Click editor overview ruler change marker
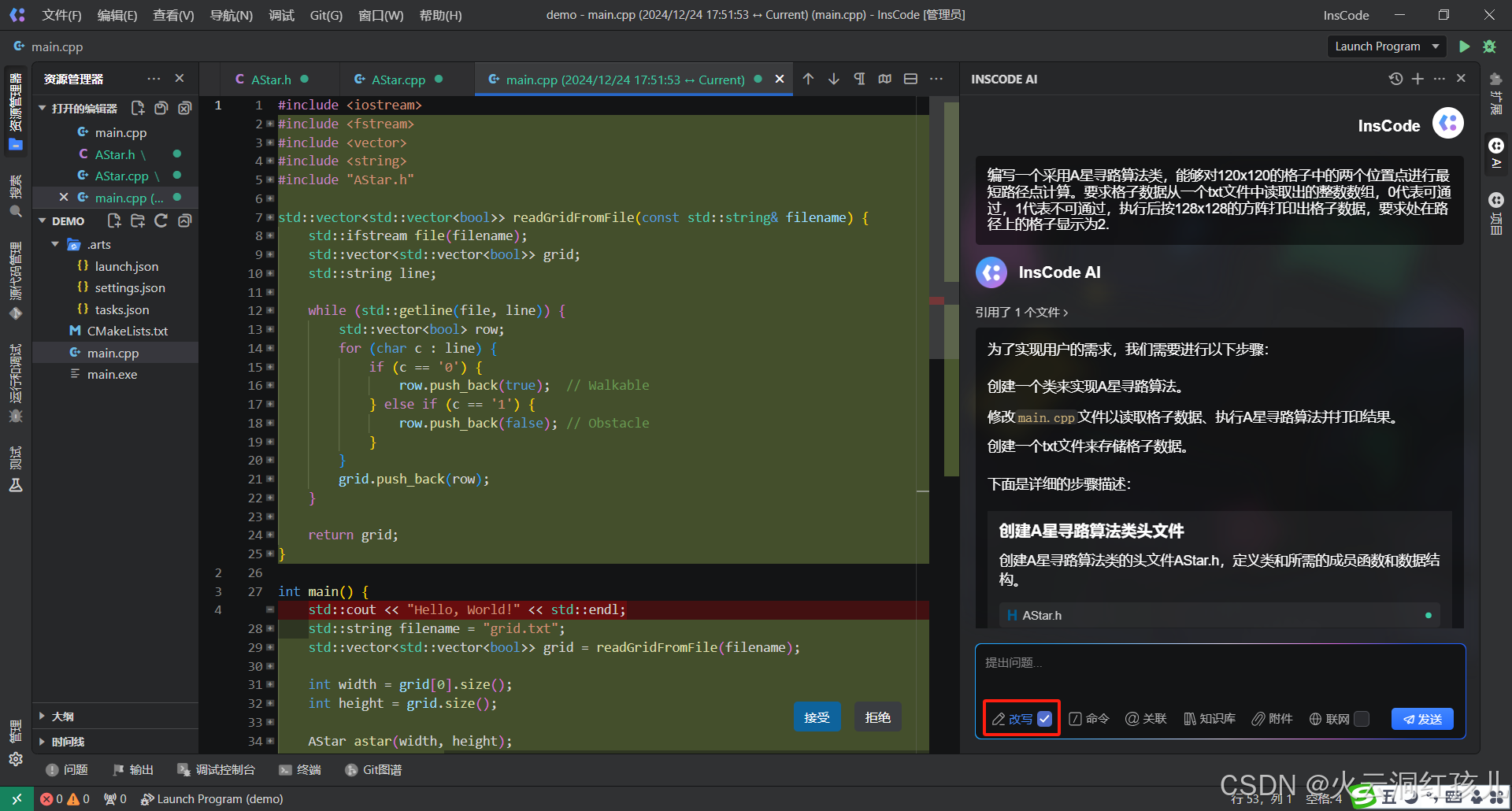Viewport: 1512px width, 811px height. 936,301
